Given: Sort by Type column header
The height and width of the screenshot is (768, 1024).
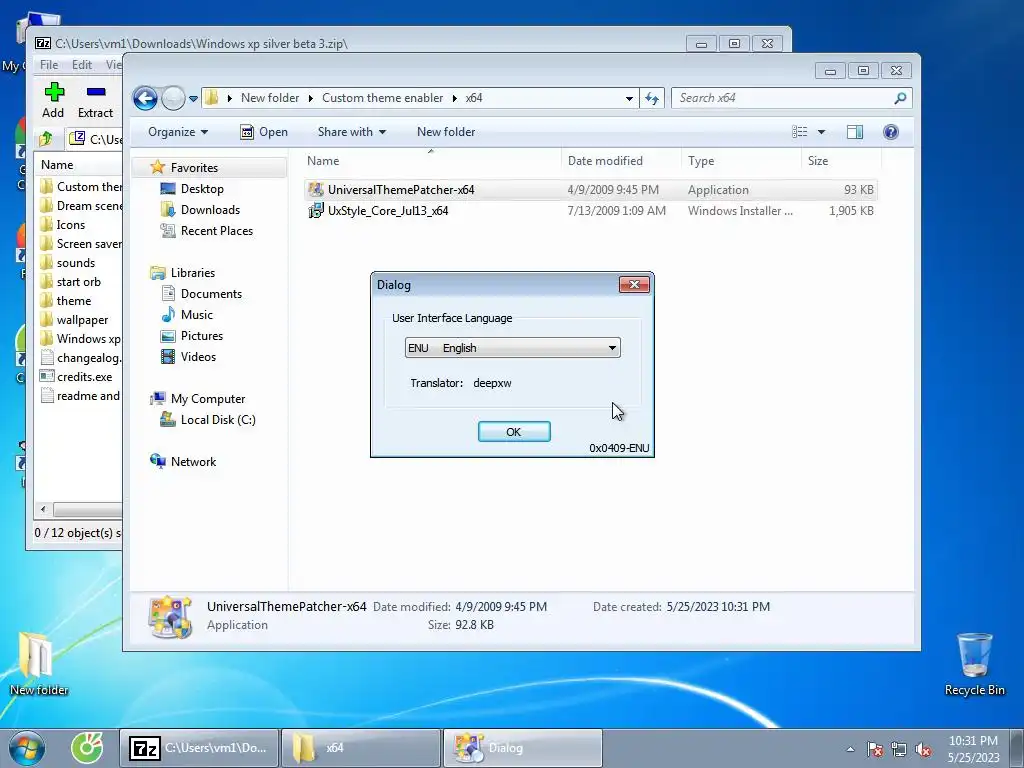Looking at the screenshot, I should [741, 161].
